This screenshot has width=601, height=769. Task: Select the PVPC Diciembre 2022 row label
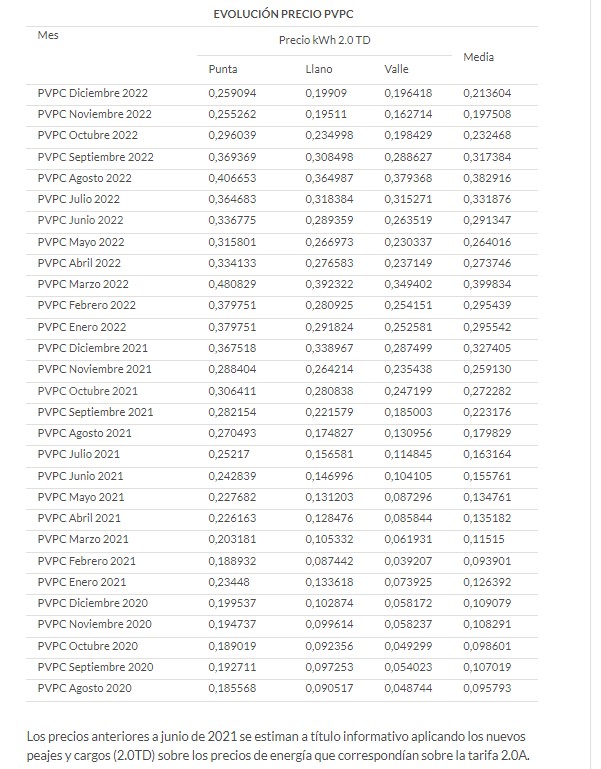click(x=92, y=93)
